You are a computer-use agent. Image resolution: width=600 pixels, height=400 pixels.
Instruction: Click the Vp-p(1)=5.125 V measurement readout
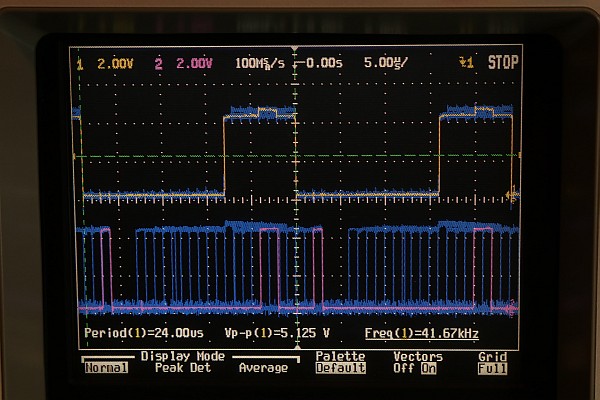click(x=275, y=331)
